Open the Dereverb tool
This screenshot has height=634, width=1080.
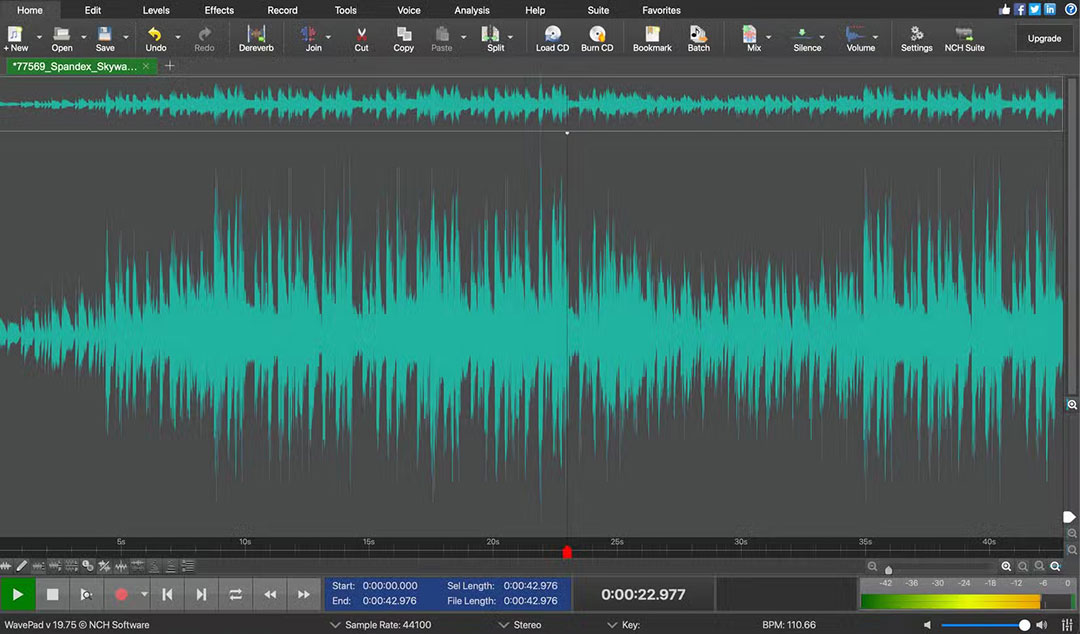coord(256,38)
